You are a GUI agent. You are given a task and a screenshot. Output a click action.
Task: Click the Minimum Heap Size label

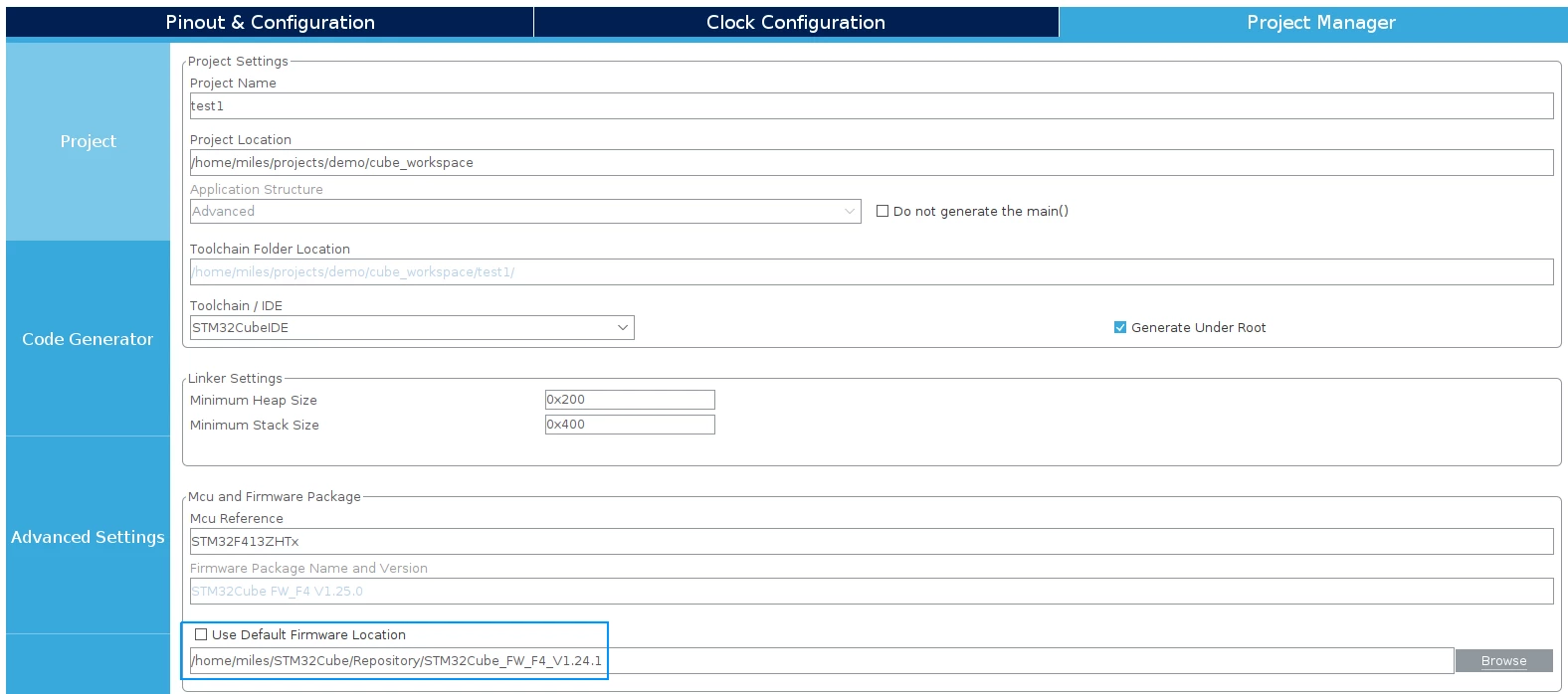254,400
